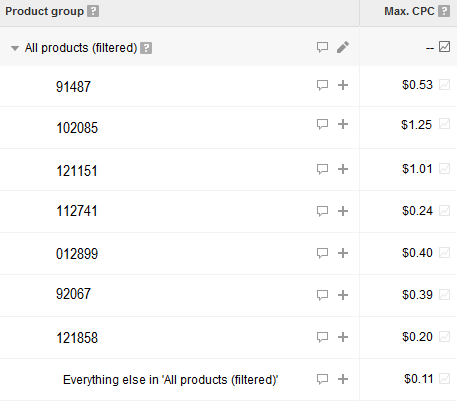Open help icon beside All products (filtered)
Viewport: 465px width, 405px height.
click(x=146, y=48)
